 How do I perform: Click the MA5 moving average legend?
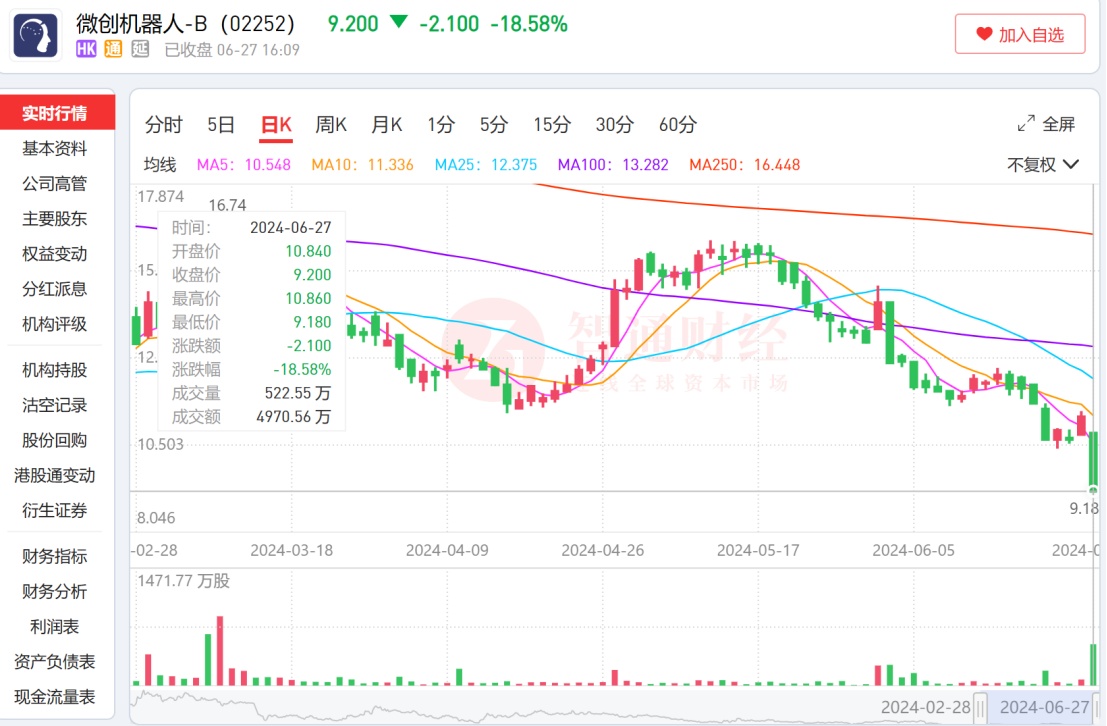[x=244, y=164]
